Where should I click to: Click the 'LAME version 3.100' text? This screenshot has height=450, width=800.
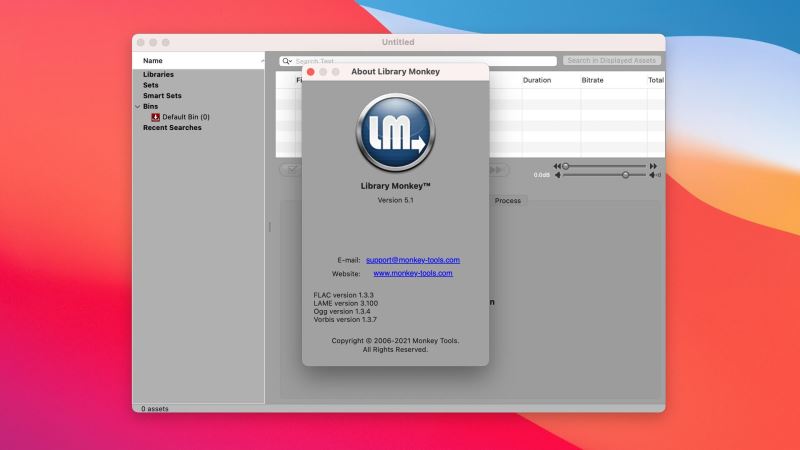[x=345, y=303]
